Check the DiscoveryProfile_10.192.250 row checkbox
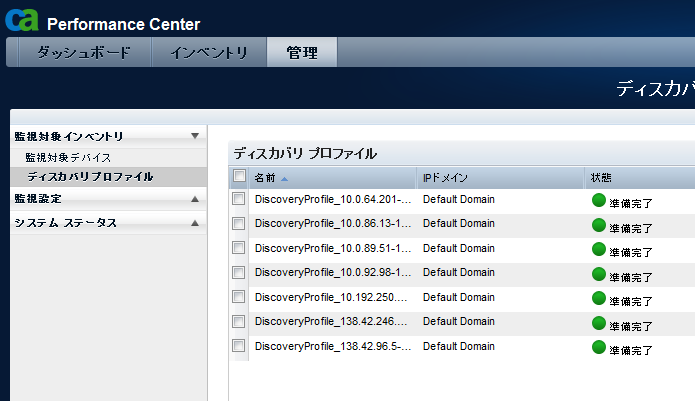The image size is (695, 401). click(x=238, y=296)
